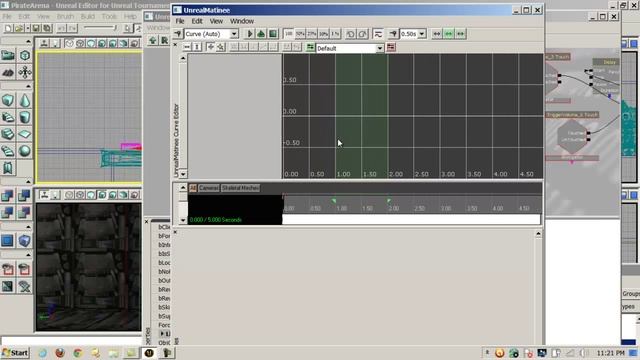The height and width of the screenshot is (360, 640).
Task: Set playback speed to 100%
Action: coord(288,34)
